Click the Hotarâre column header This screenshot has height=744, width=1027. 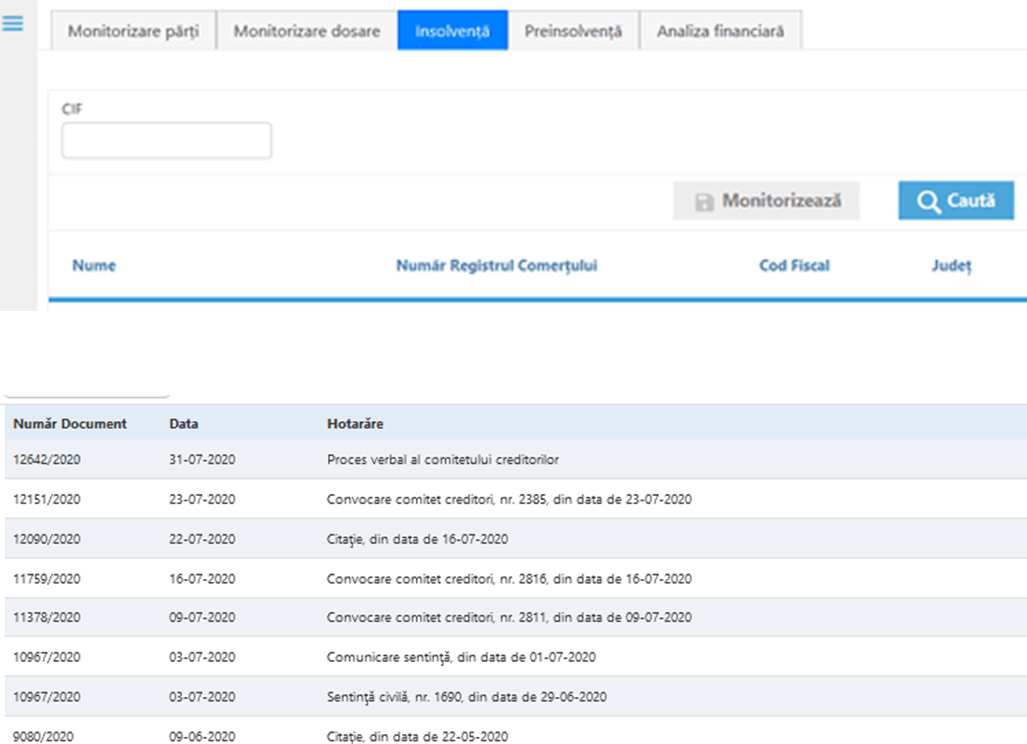coord(355,424)
